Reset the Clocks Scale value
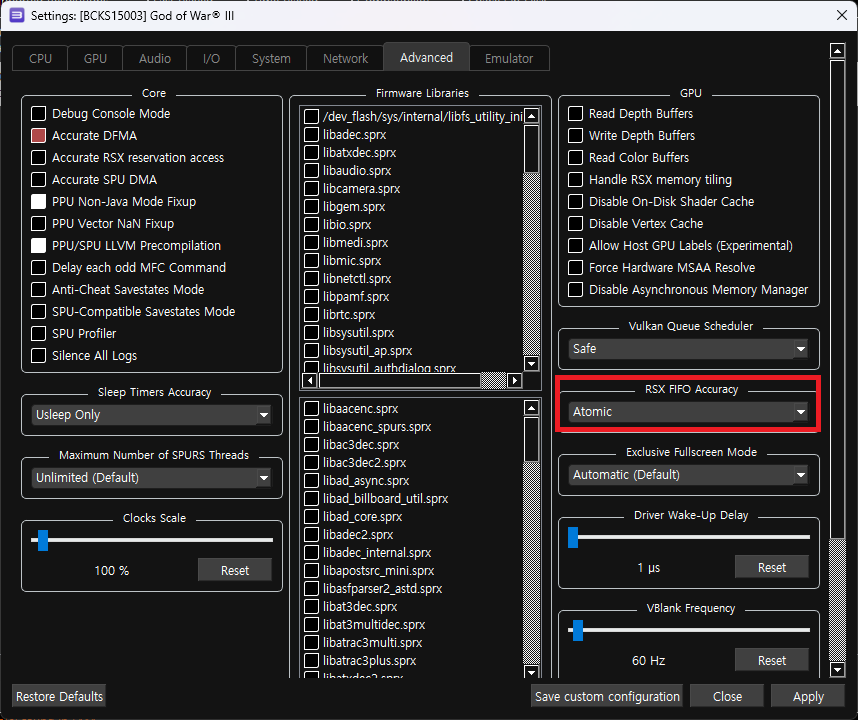 tap(235, 570)
